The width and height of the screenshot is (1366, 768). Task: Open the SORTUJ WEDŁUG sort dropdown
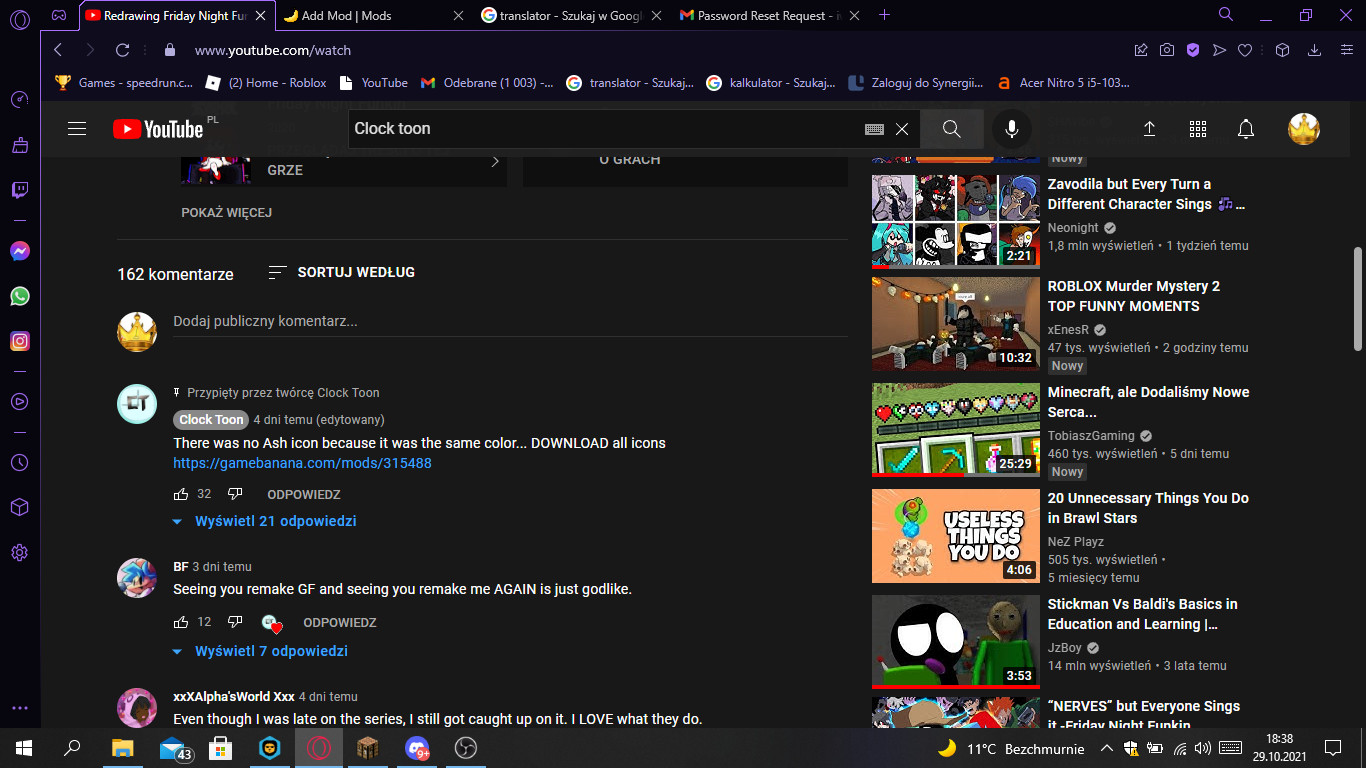pyautogui.click(x=342, y=272)
